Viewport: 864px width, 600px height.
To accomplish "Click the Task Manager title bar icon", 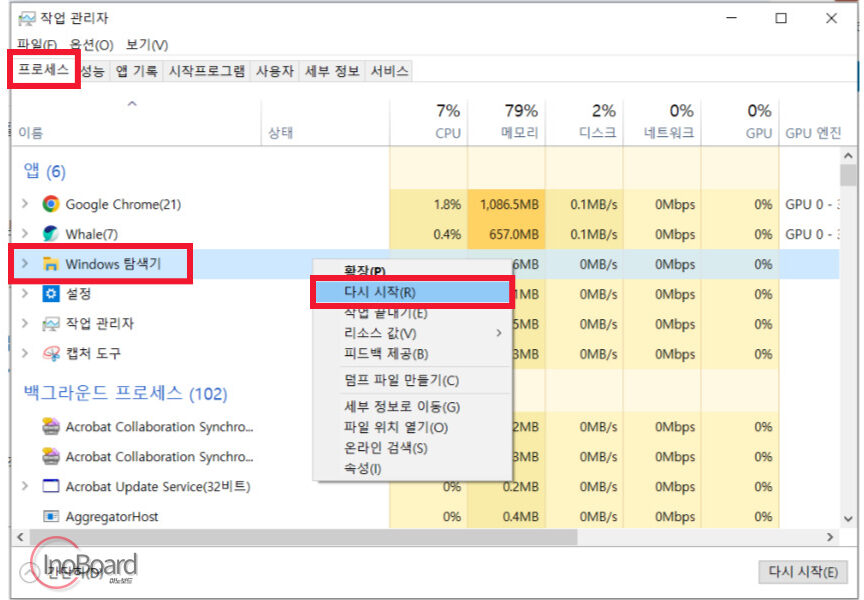I will pyautogui.click(x=26, y=19).
